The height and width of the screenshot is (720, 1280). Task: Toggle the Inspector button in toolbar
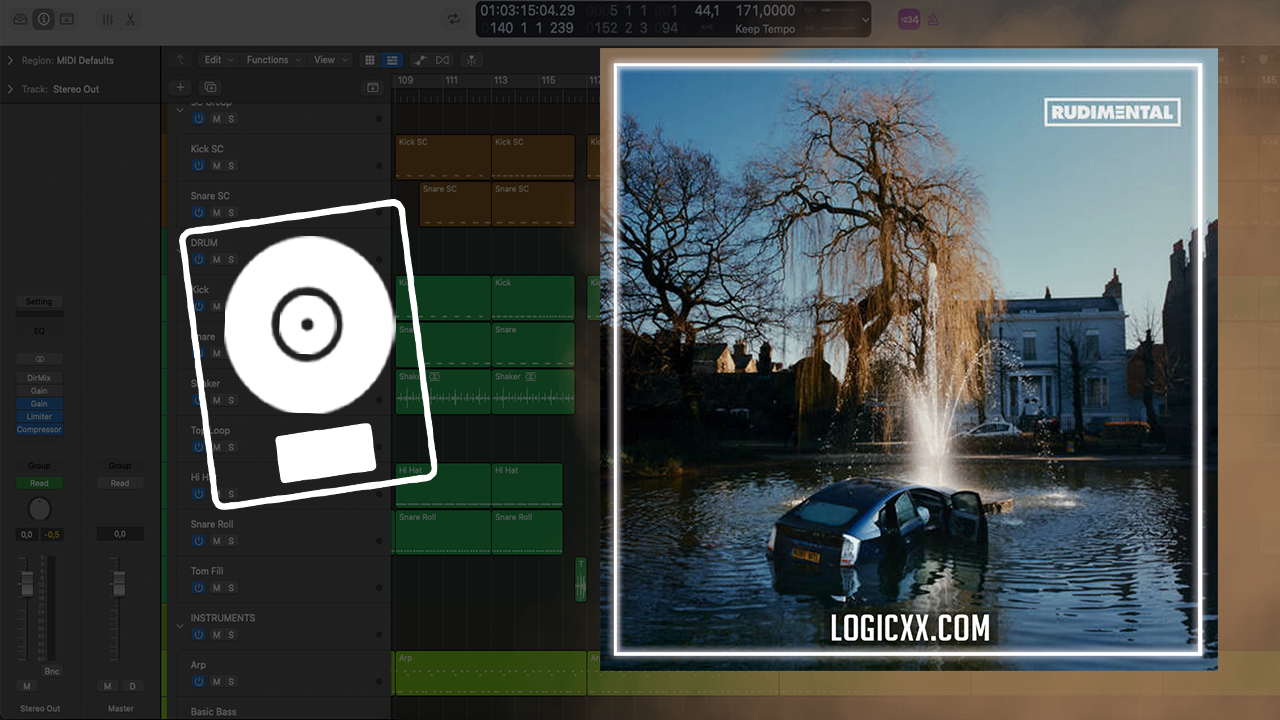tap(43, 19)
